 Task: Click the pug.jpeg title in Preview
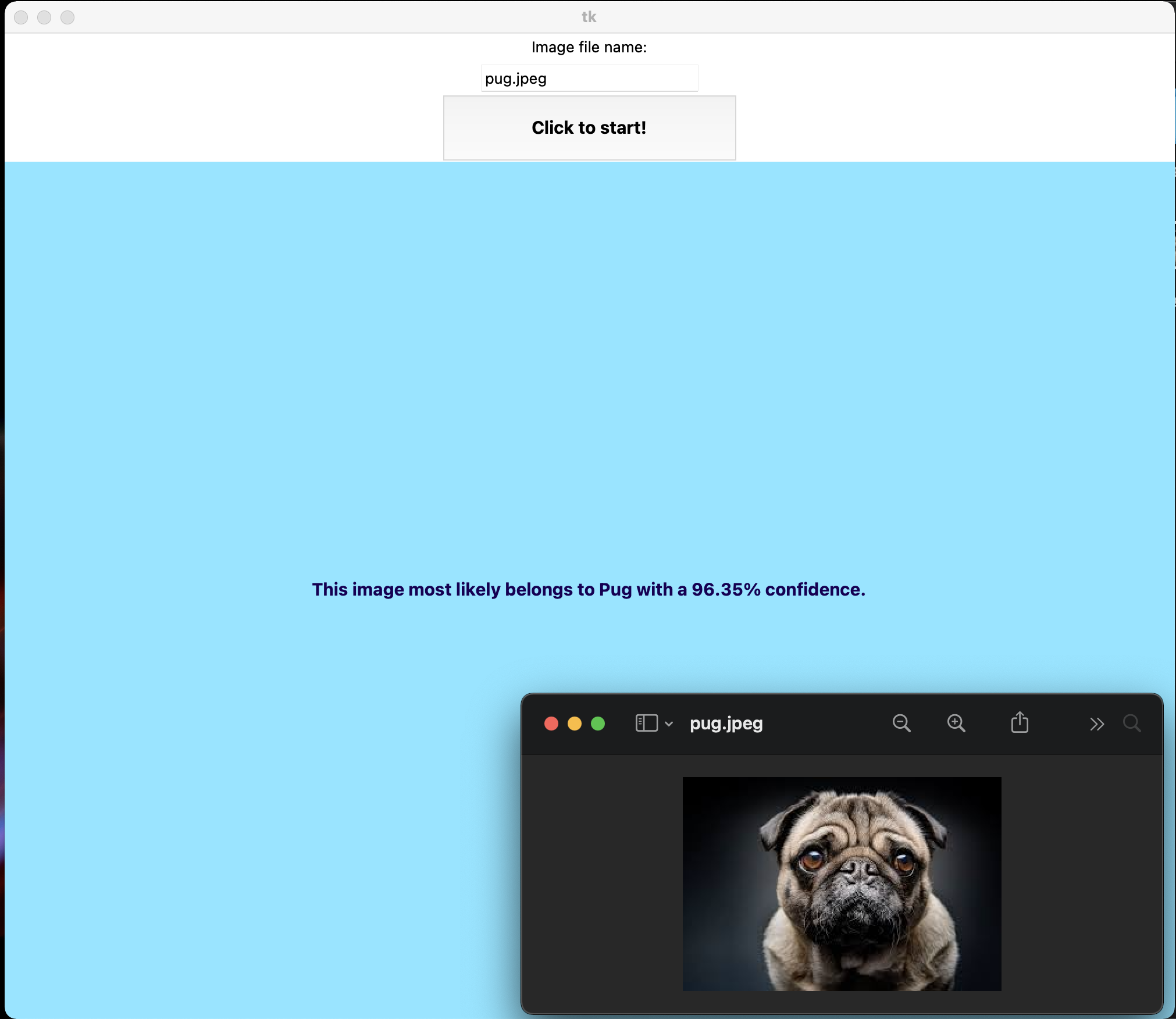click(726, 723)
